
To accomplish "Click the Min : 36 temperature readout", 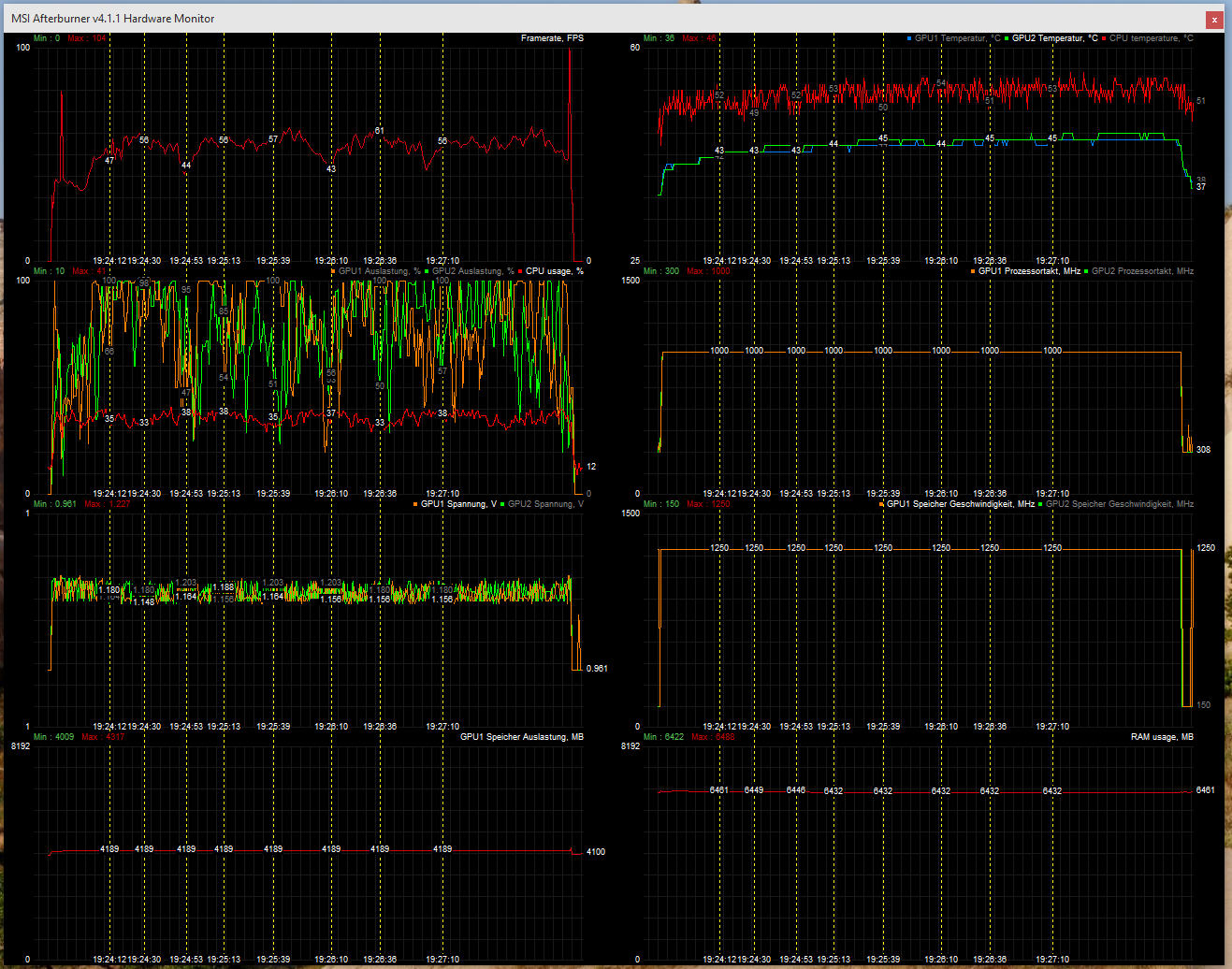I will point(659,38).
